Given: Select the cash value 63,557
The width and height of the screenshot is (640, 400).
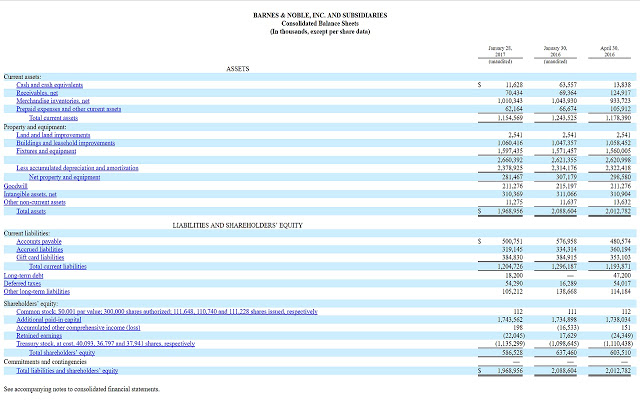Looking at the screenshot, I should point(568,85).
